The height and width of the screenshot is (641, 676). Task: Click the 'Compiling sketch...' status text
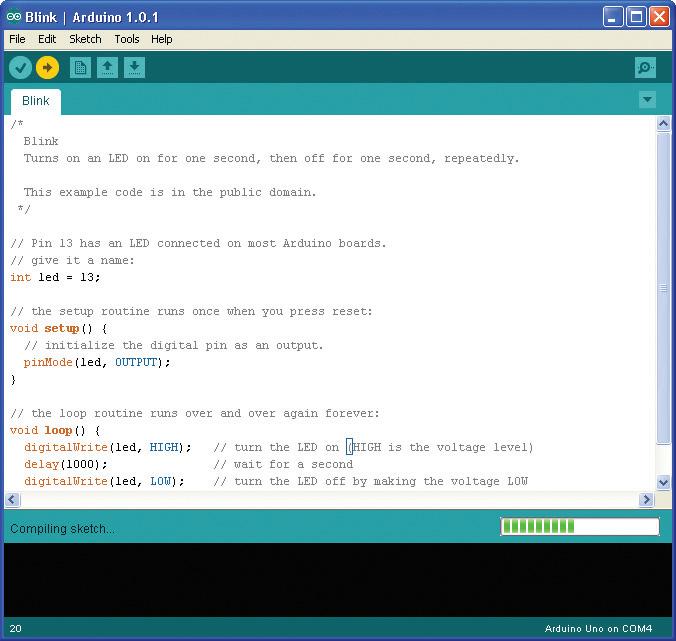[63, 528]
